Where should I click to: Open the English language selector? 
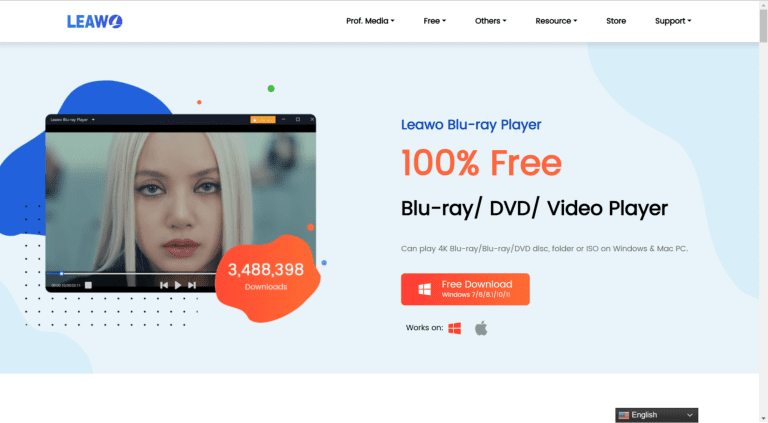pyautogui.click(x=656, y=415)
